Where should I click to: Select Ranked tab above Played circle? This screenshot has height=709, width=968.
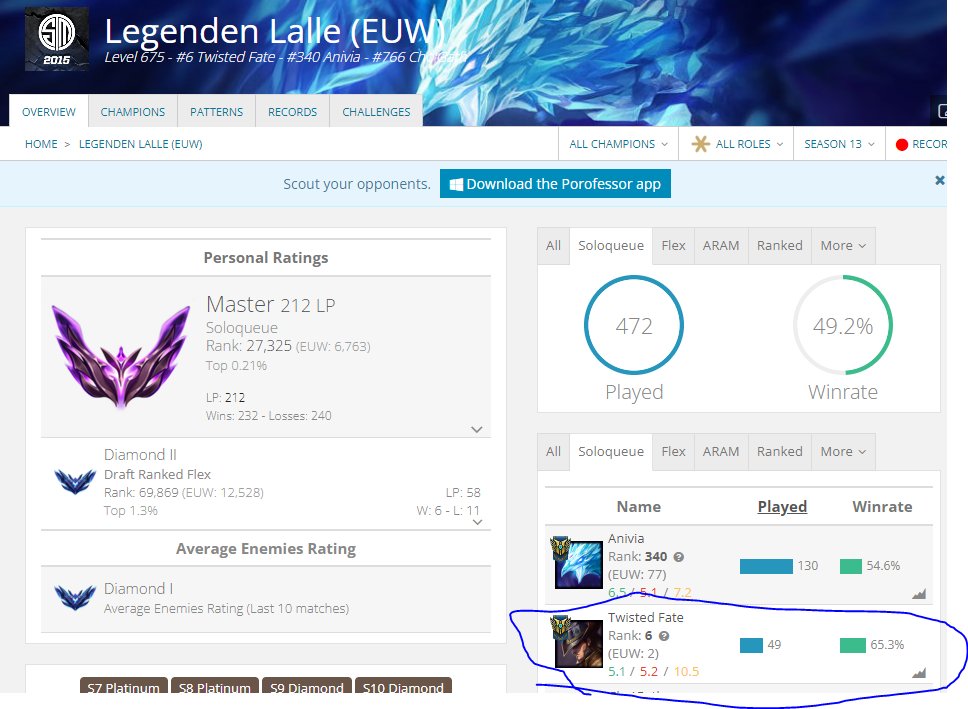click(780, 246)
